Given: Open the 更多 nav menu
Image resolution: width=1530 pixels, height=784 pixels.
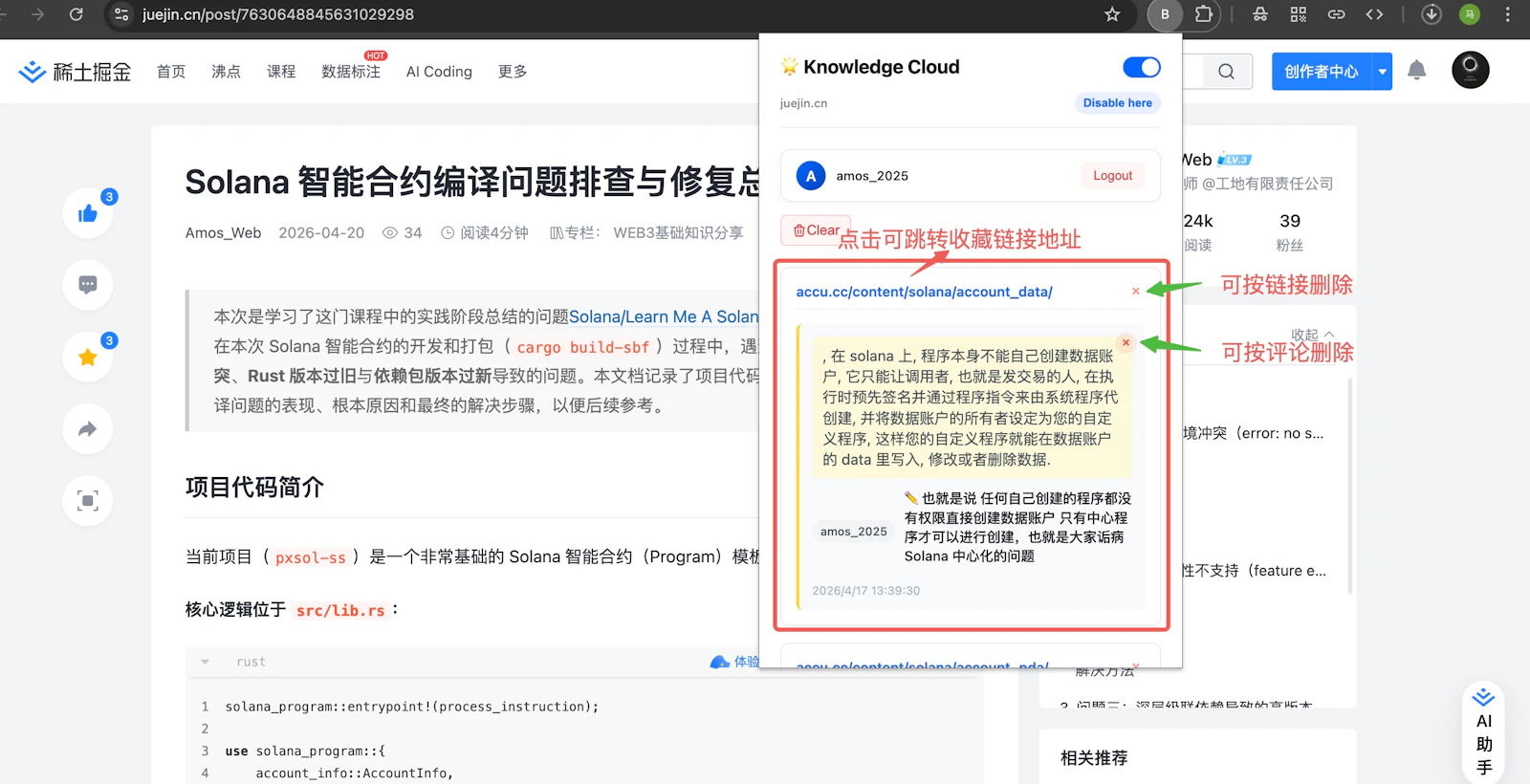Looking at the screenshot, I should pos(513,72).
